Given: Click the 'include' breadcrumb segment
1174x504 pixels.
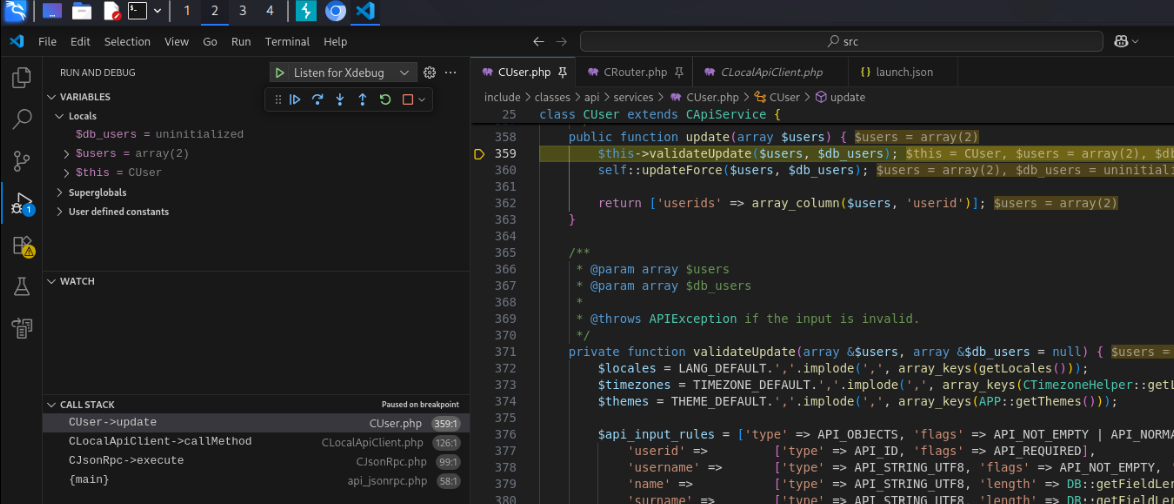Looking at the screenshot, I should (x=502, y=97).
